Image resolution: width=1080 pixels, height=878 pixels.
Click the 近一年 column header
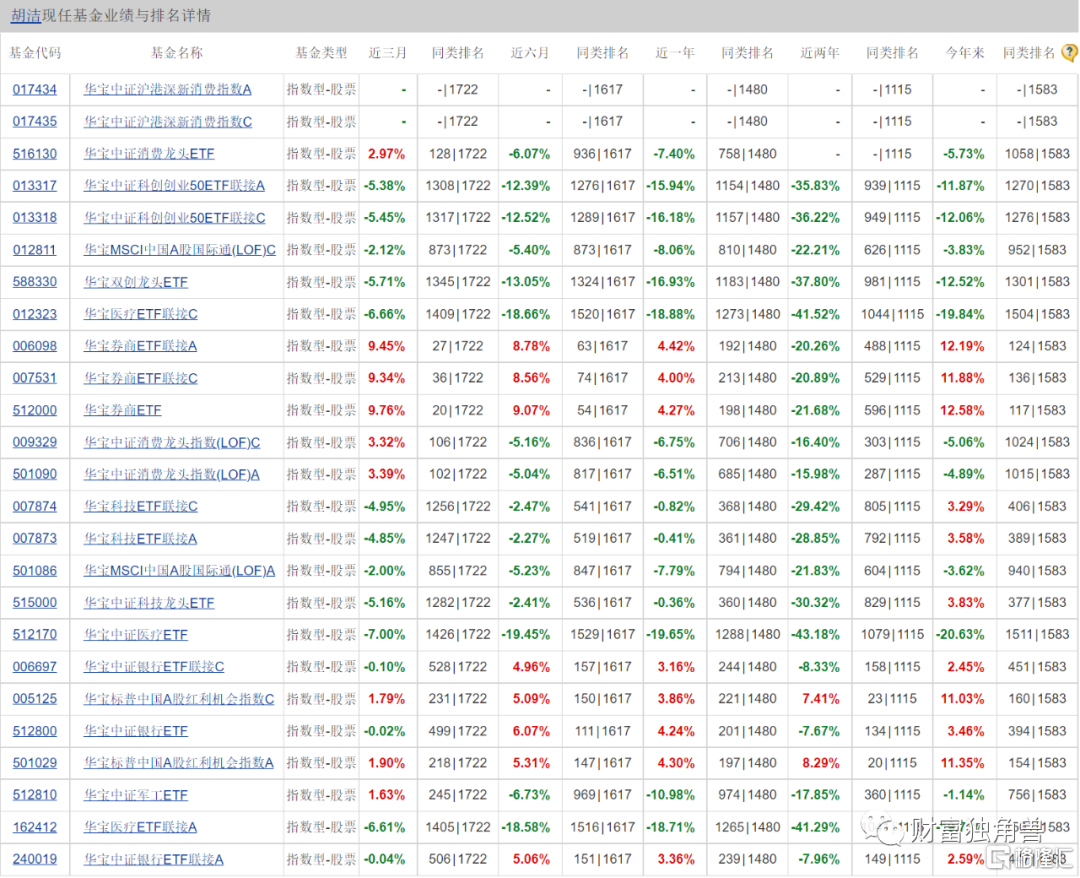click(675, 53)
